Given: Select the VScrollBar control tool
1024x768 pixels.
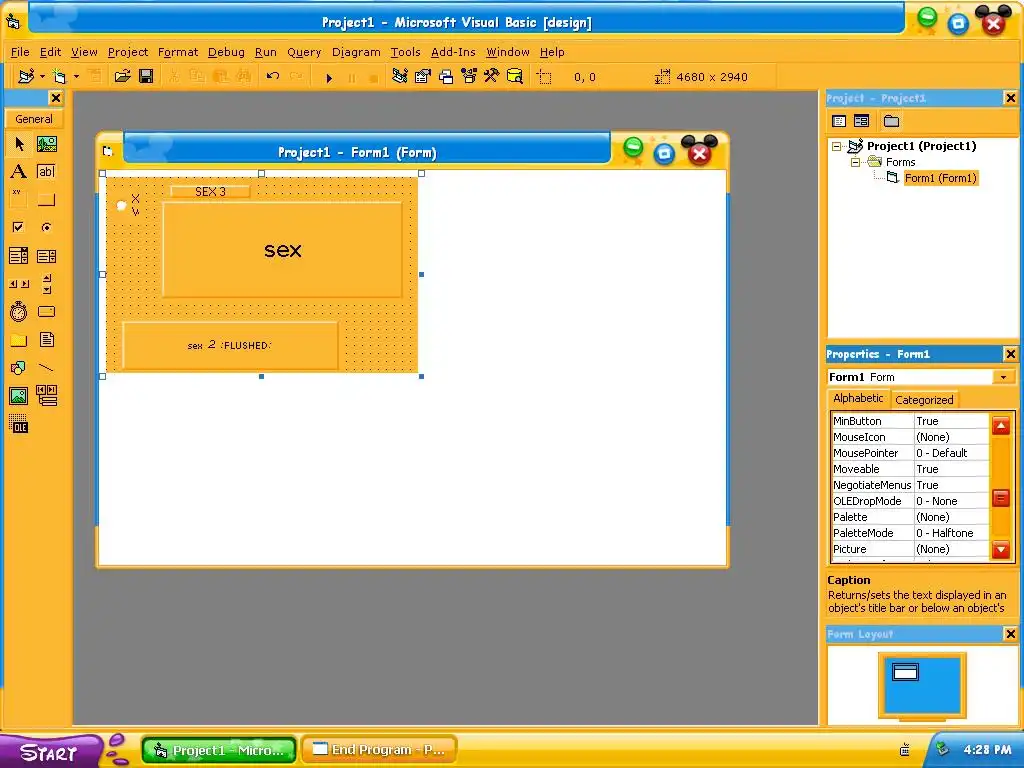Looking at the screenshot, I should tap(46, 283).
